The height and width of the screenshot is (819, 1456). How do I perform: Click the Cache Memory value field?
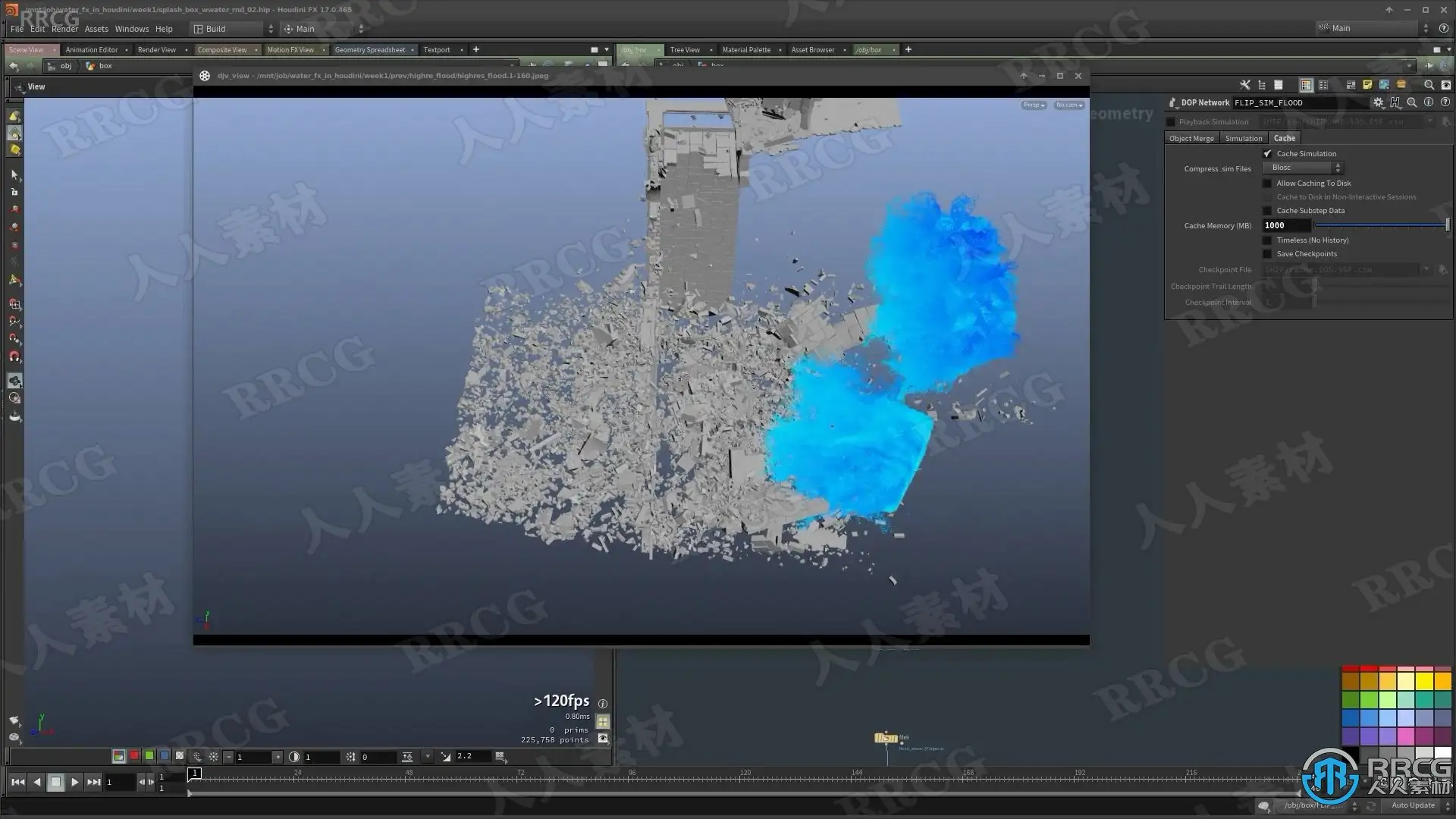(1286, 225)
